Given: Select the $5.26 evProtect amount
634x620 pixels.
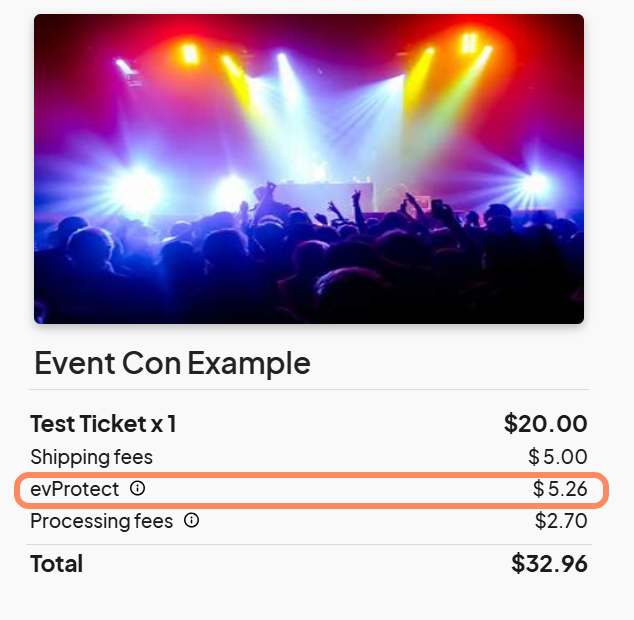Looking at the screenshot, I should [x=560, y=490].
